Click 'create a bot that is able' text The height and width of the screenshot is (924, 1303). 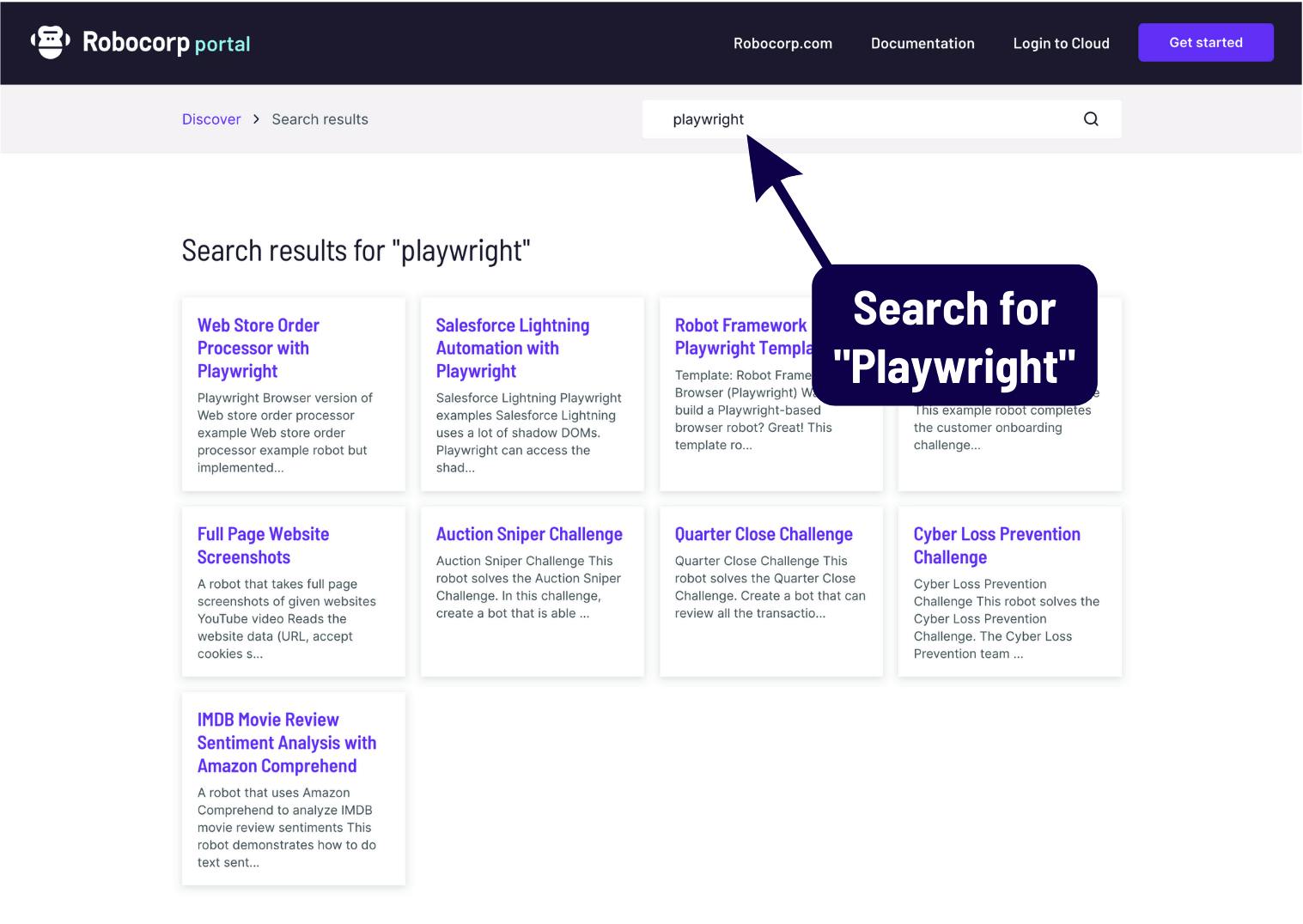pyautogui.click(x=513, y=613)
